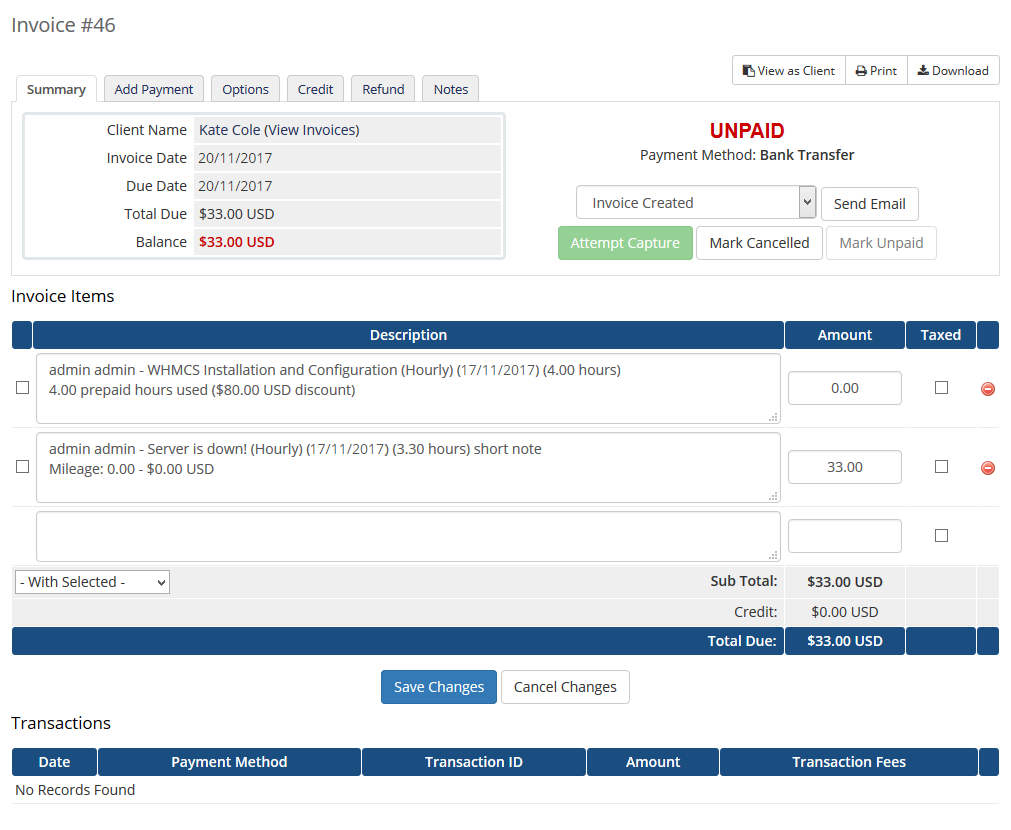Mark the invoice as Cancelled
This screenshot has height=830, width=1011.
tap(759, 243)
